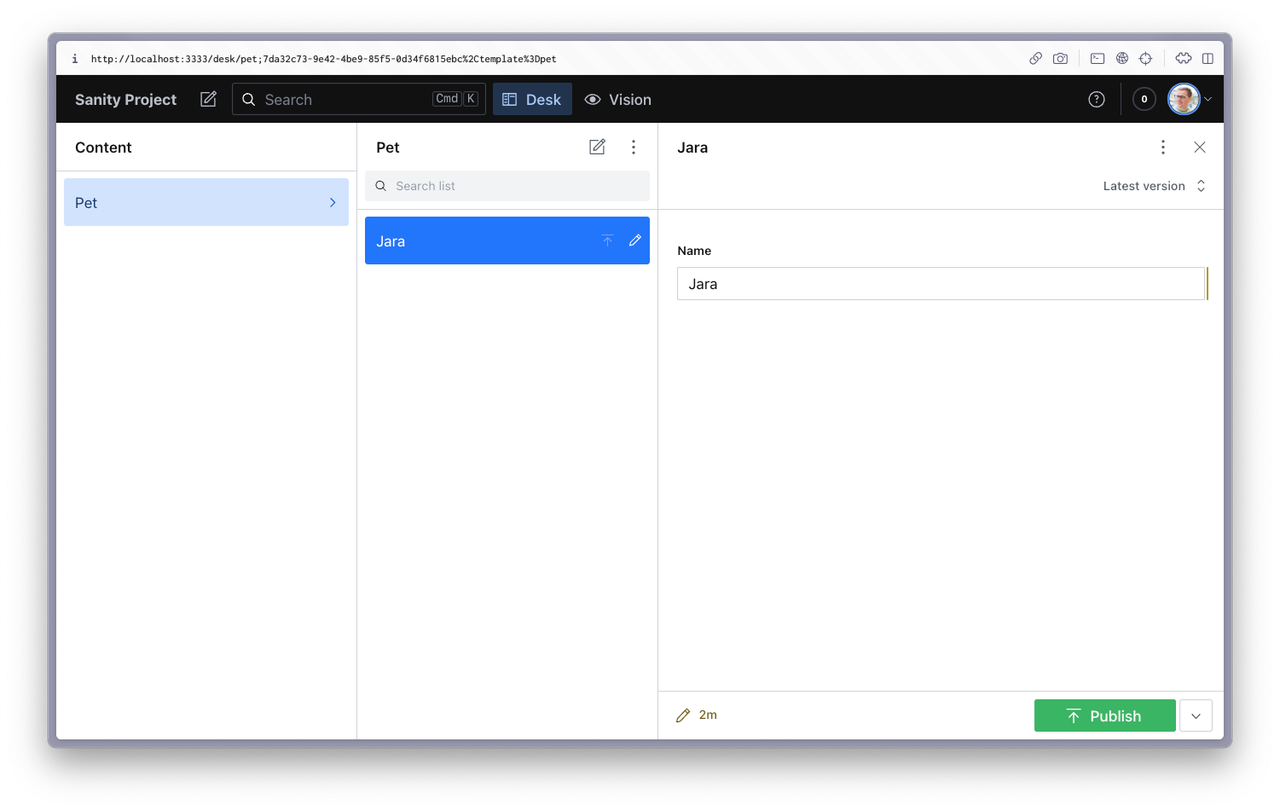This screenshot has width=1280, height=811.
Task: Open the help question-mark menu
Action: tap(1096, 99)
